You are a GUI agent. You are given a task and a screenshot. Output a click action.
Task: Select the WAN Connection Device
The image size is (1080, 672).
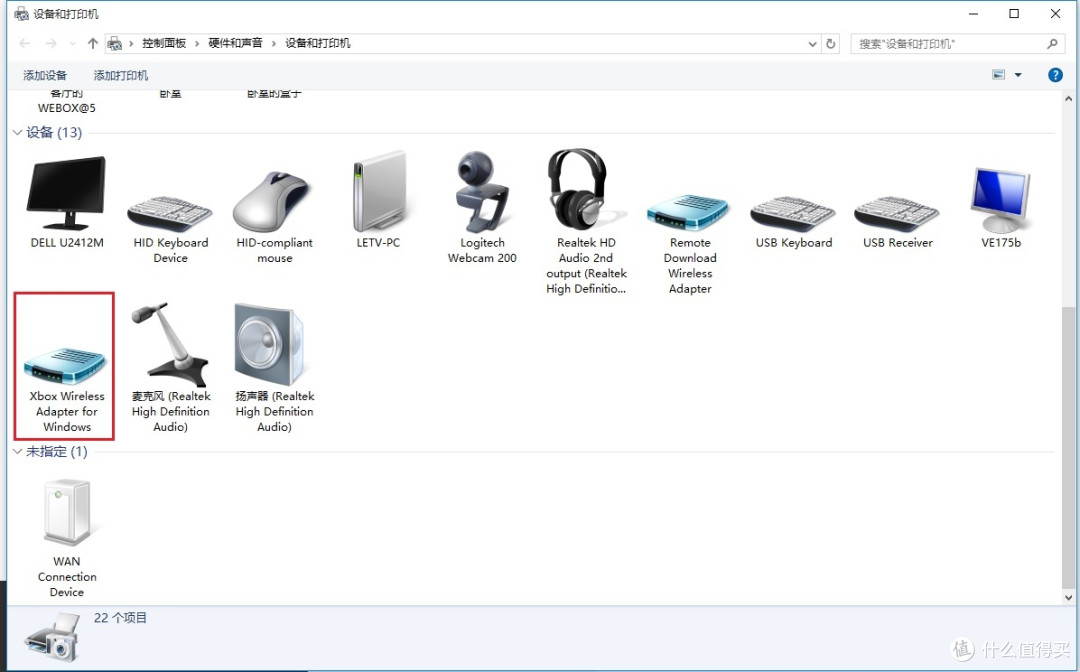pos(67,538)
